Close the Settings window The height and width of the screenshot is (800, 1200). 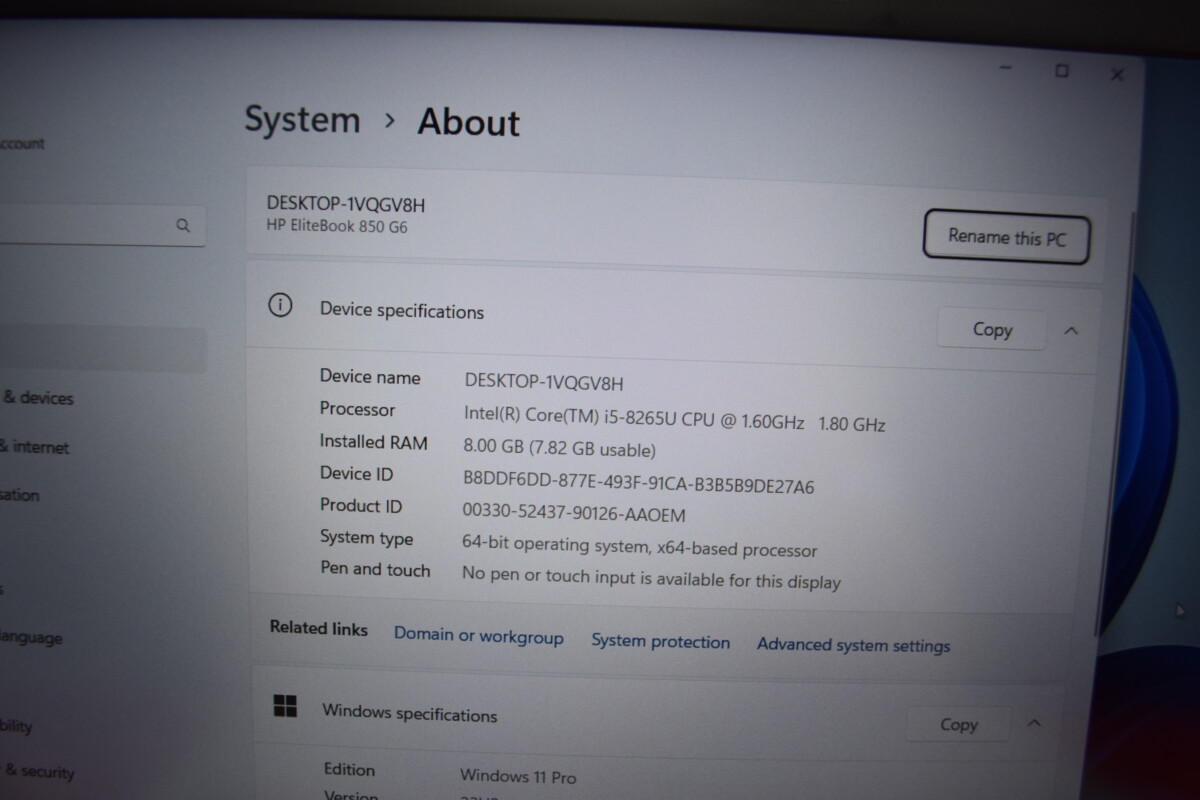click(x=1118, y=74)
